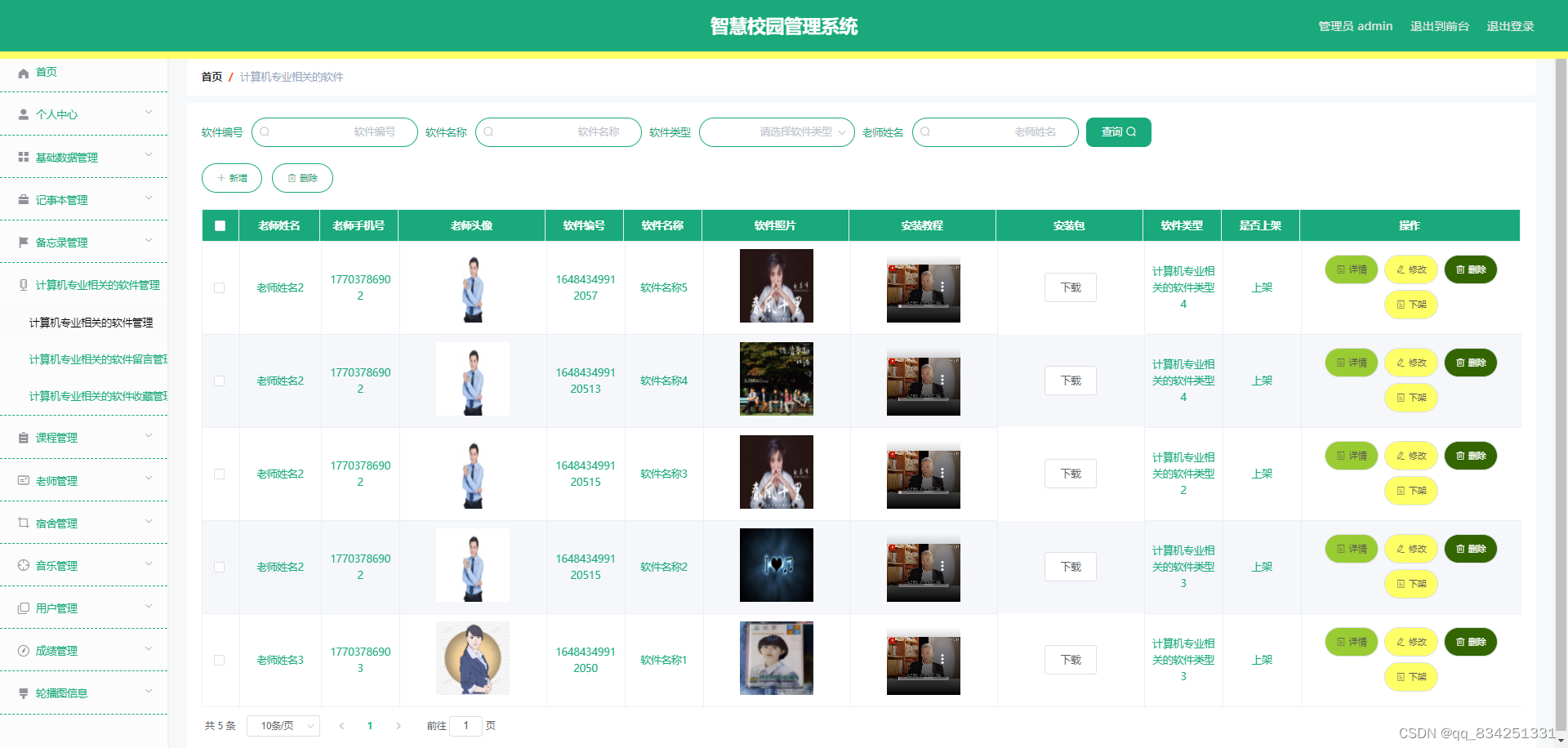Click the 前往 page number input field
The width and height of the screenshot is (1568, 748).
pyautogui.click(x=466, y=725)
